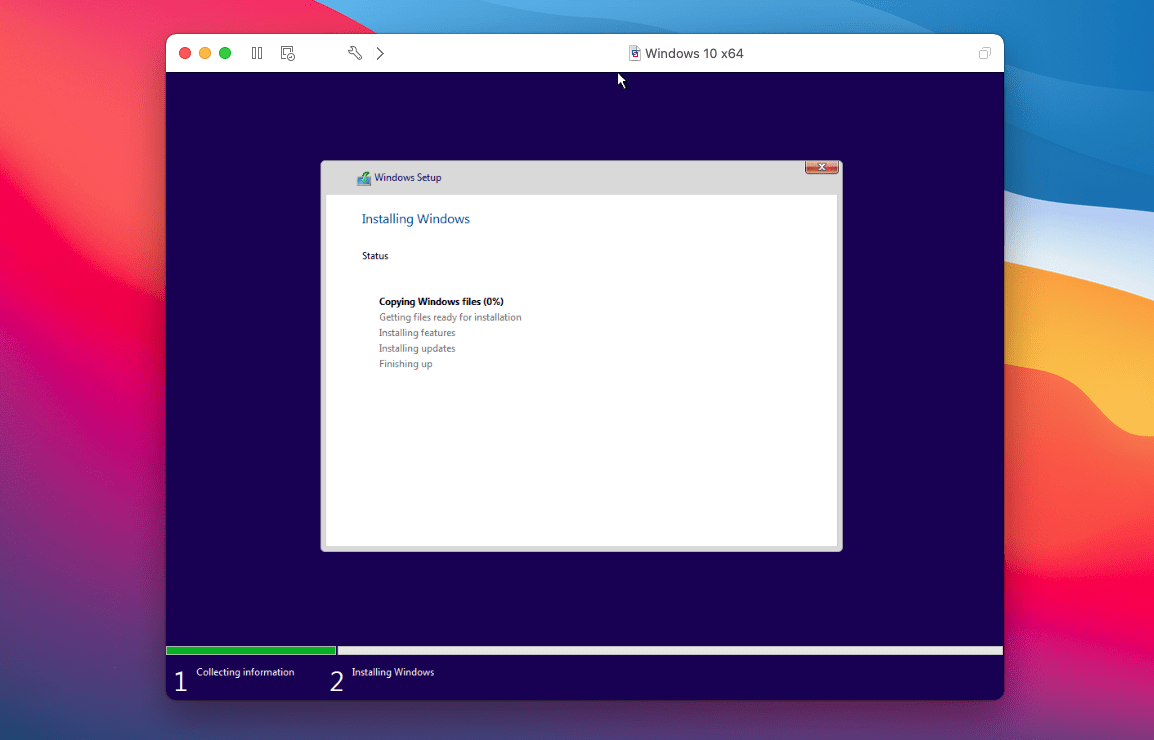This screenshot has height=740, width=1154.
Task: Open the virtual machine settings wrench
Action: pyautogui.click(x=355, y=53)
